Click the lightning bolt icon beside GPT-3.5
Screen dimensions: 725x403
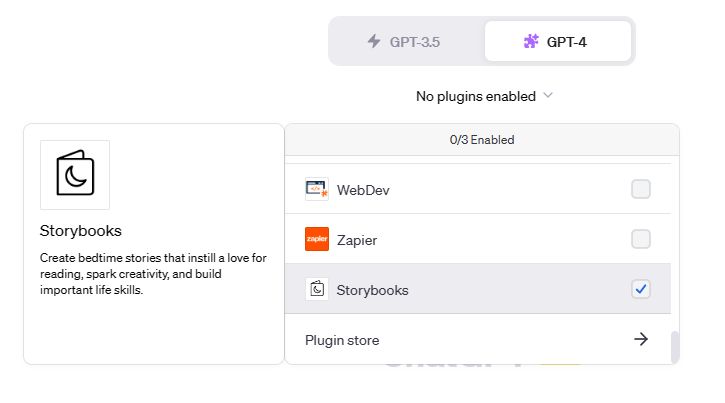(374, 41)
